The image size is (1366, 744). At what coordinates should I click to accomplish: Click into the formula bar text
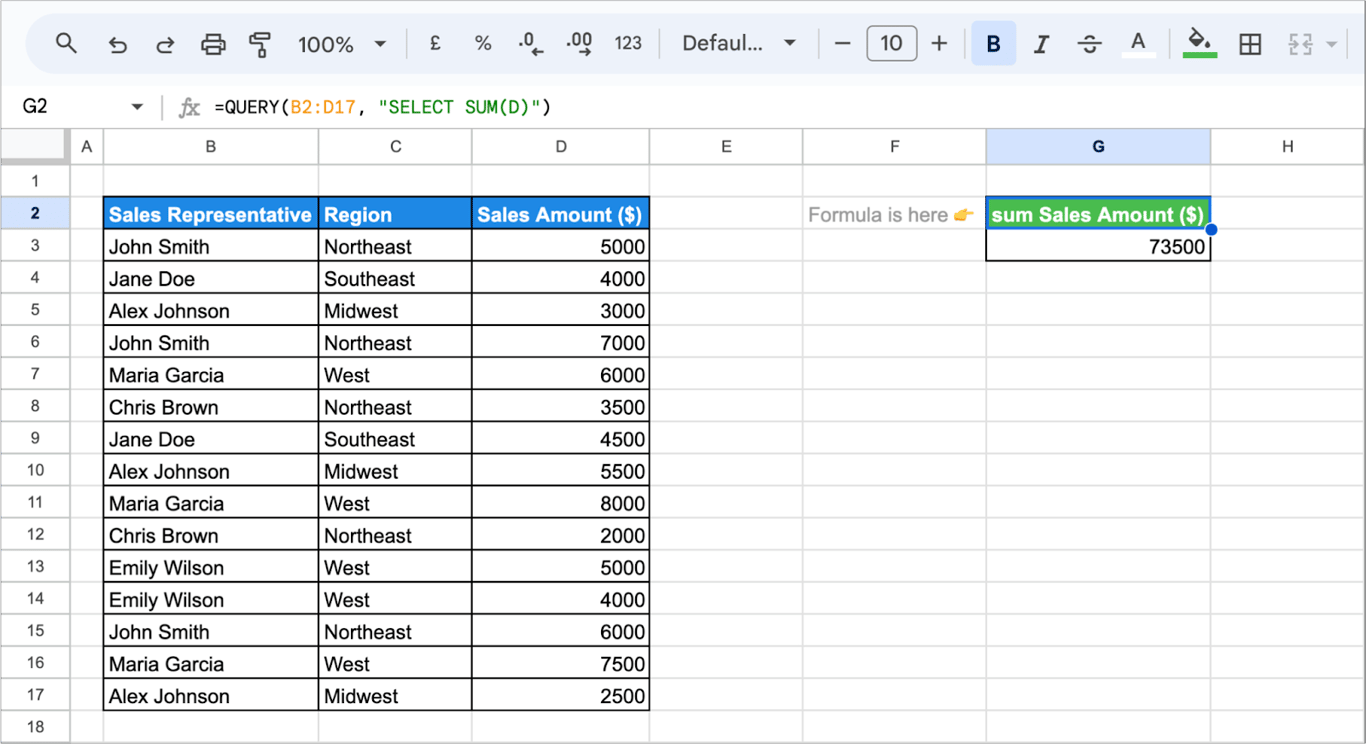point(383,107)
